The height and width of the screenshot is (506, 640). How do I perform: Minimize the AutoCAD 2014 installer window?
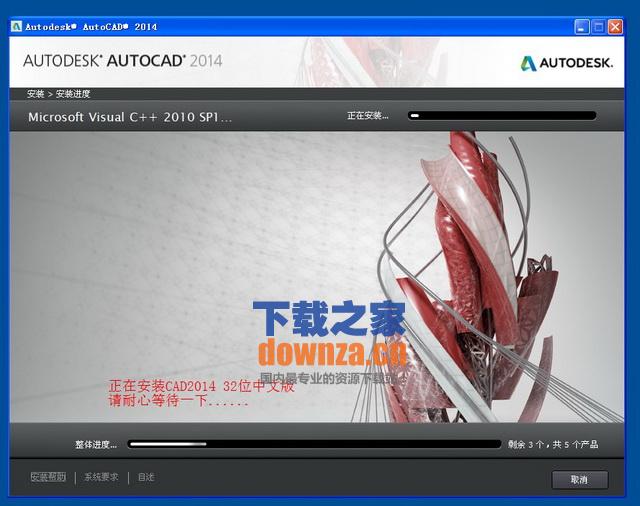(x=582, y=27)
